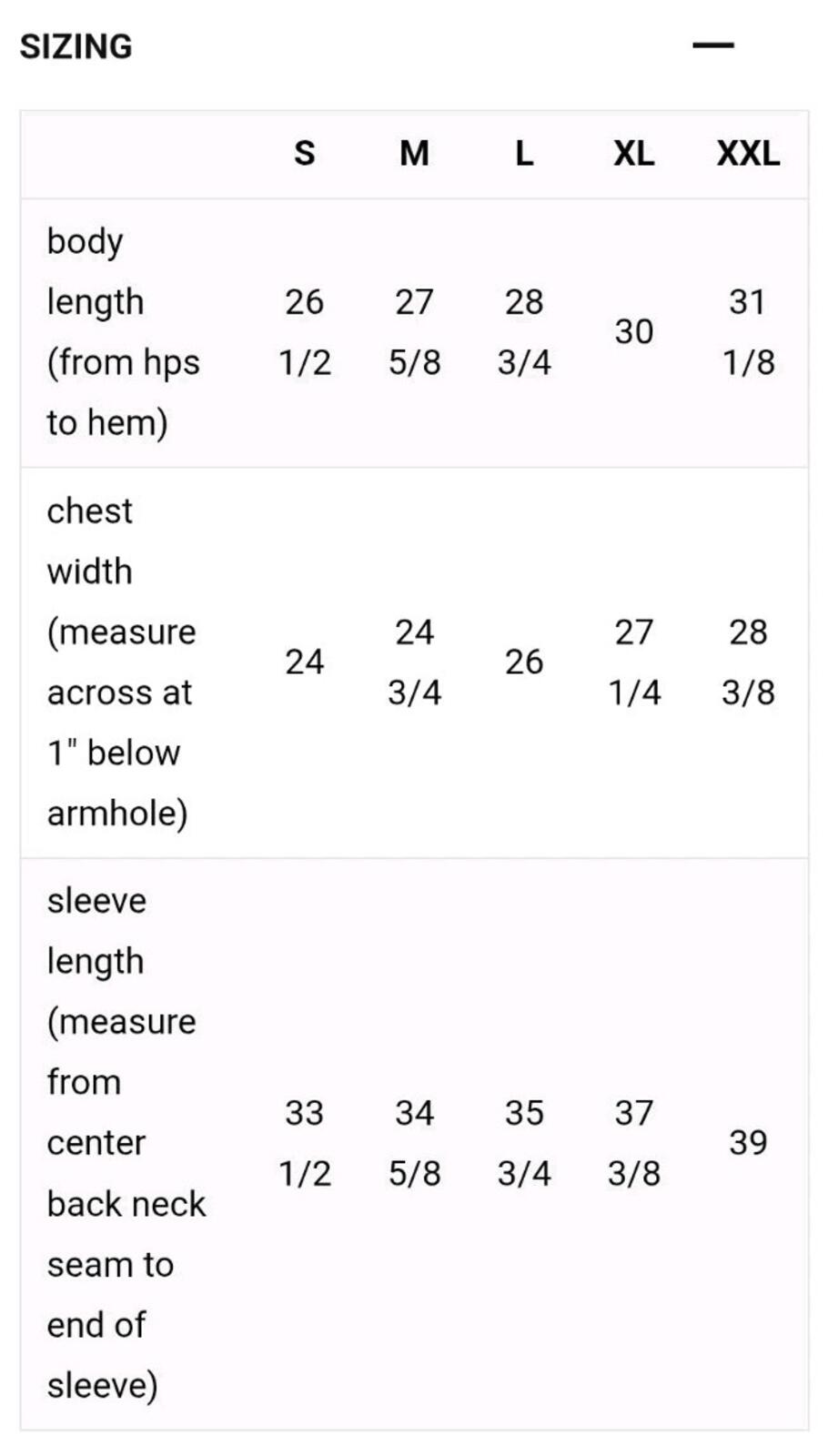Select the S size column header

coord(305,154)
